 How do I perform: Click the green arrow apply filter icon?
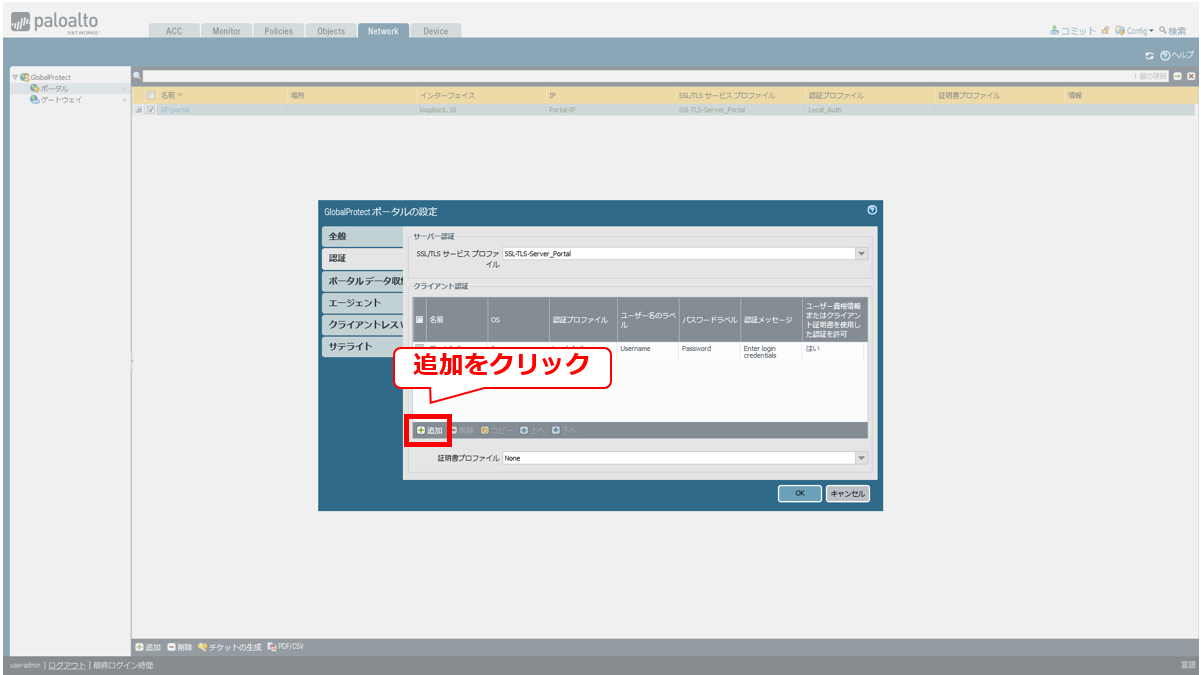pyautogui.click(x=1178, y=76)
